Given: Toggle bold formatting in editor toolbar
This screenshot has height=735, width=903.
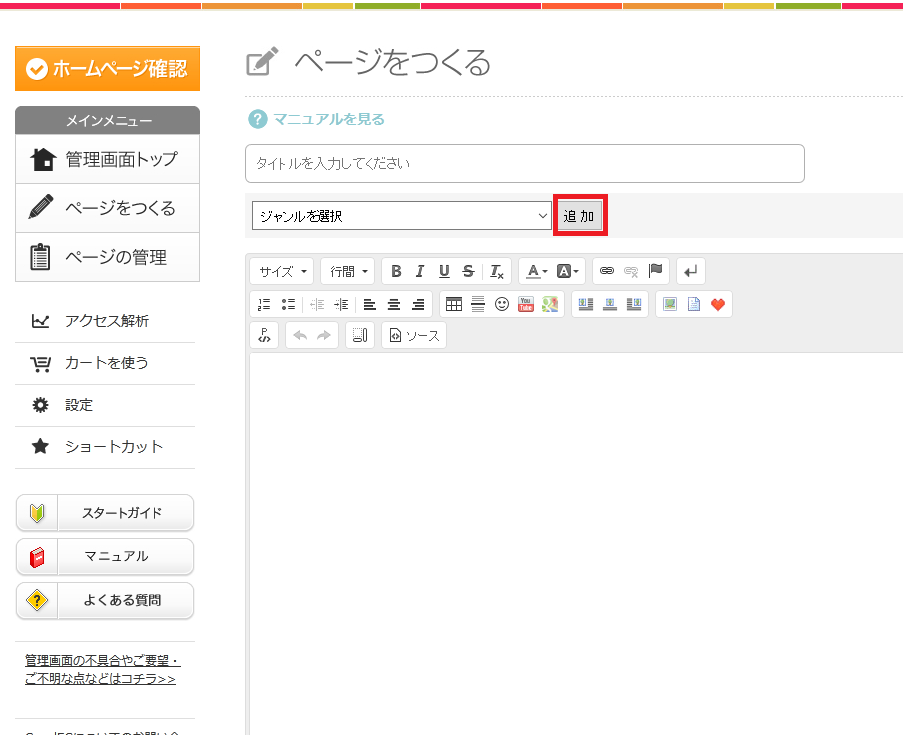Looking at the screenshot, I should [x=397, y=271].
